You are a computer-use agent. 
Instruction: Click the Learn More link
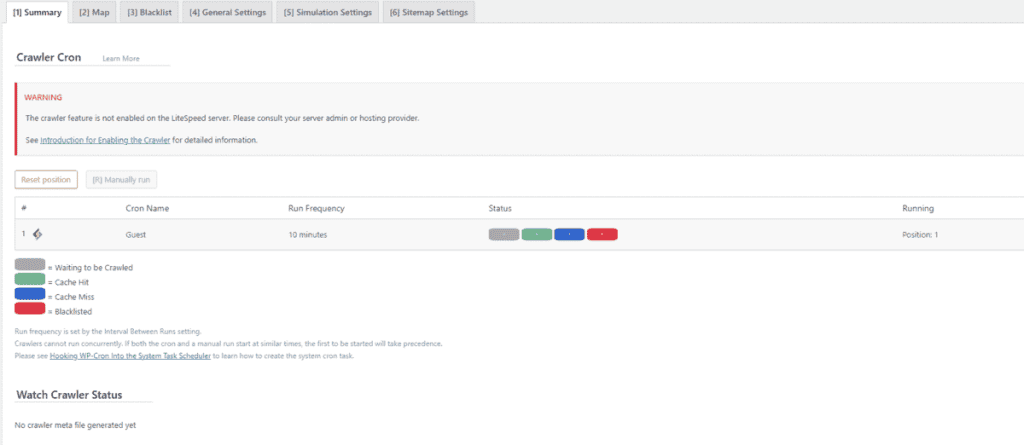coord(121,58)
